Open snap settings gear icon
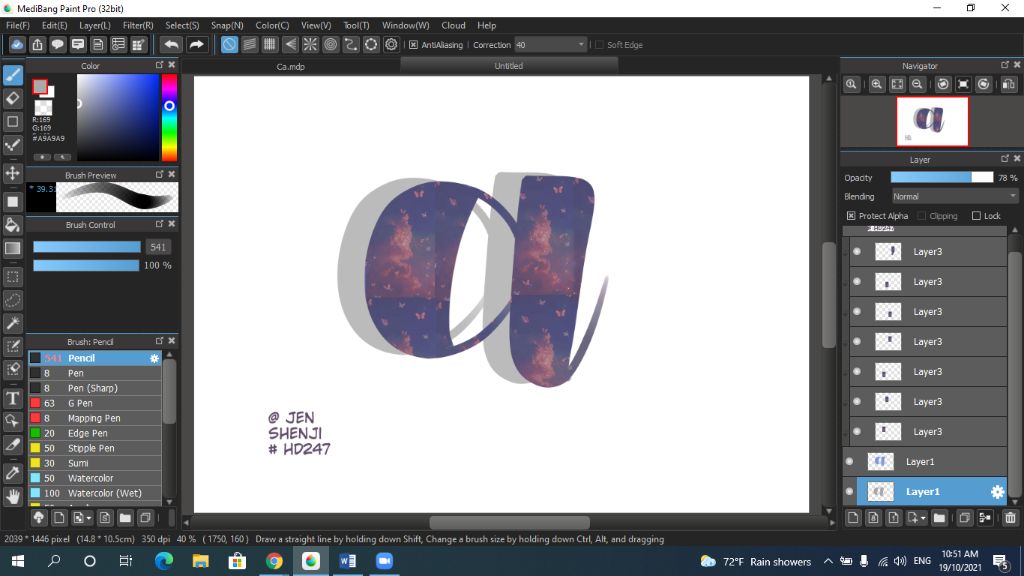 pyautogui.click(x=391, y=44)
